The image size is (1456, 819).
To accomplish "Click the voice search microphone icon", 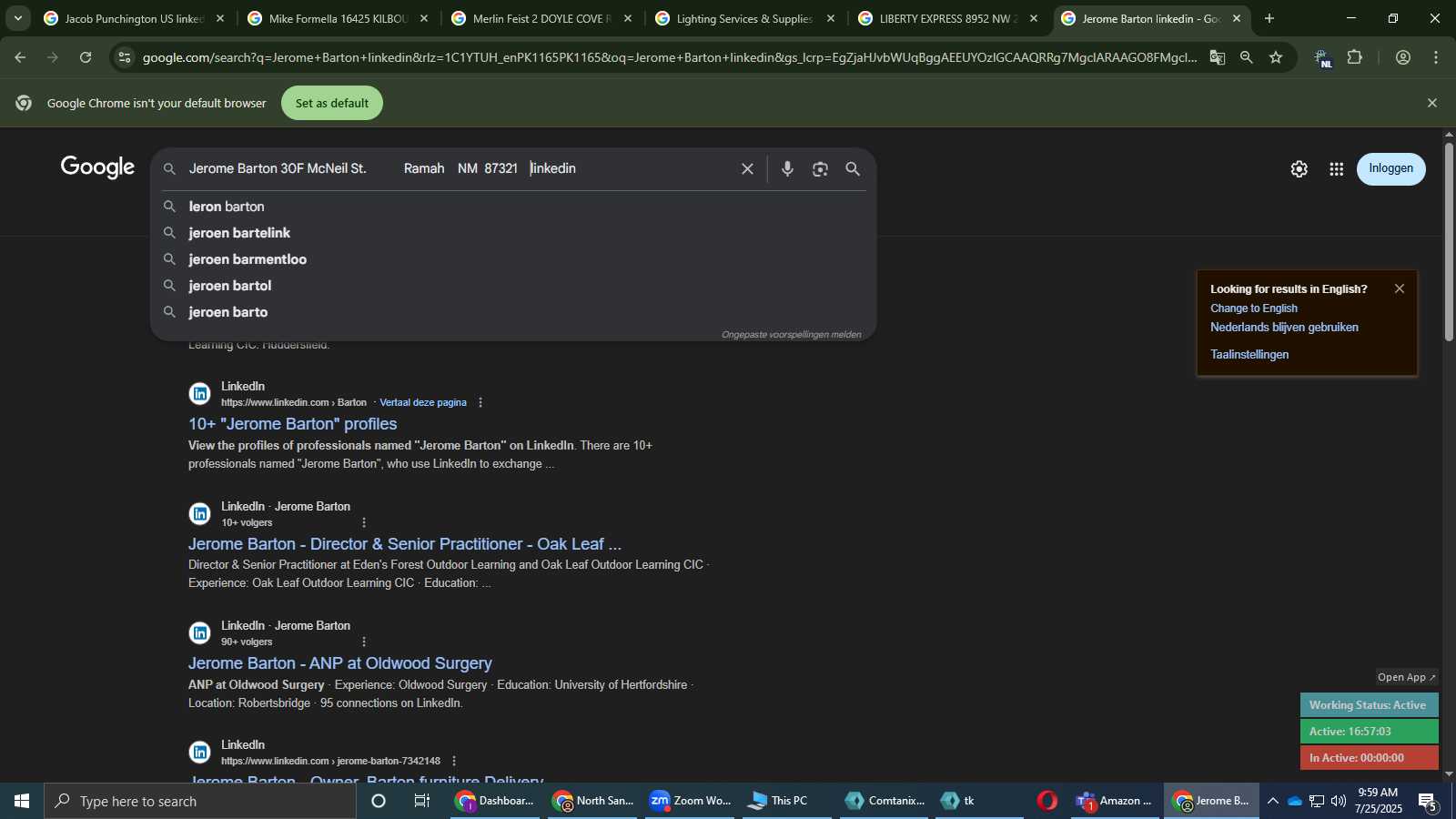I will (787, 168).
